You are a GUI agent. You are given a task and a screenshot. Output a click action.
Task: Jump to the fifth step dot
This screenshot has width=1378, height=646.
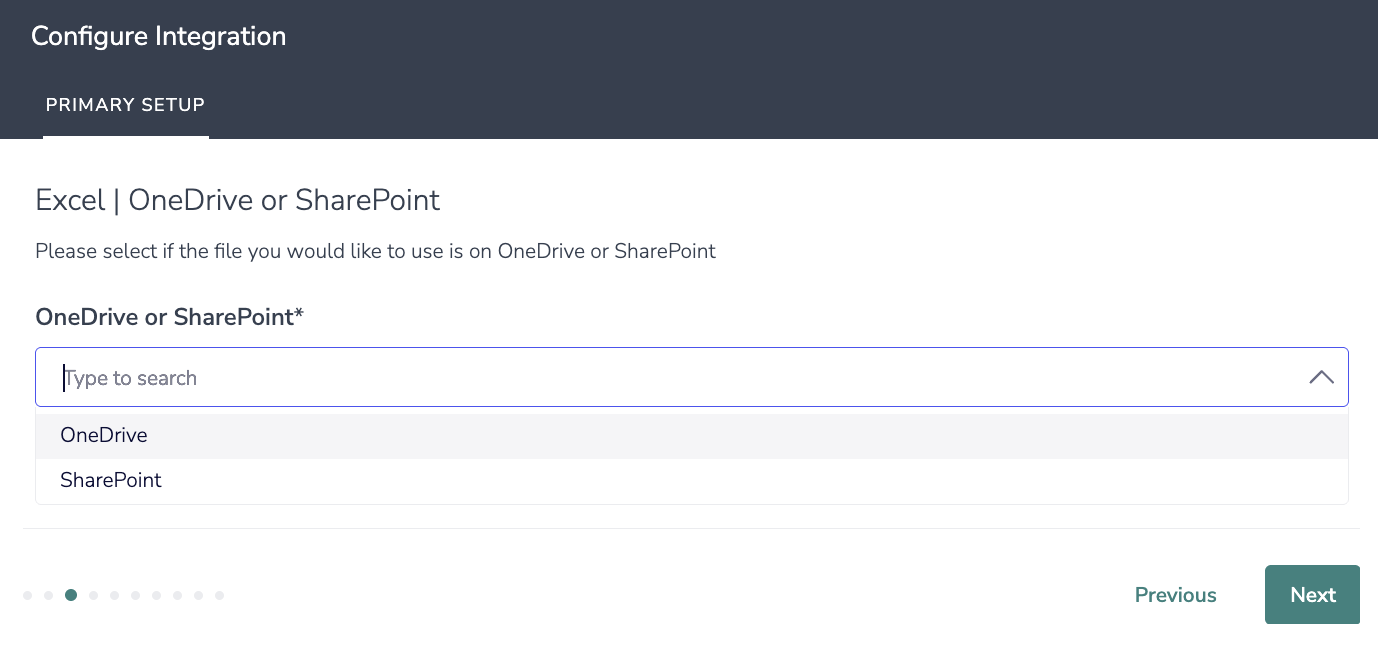(x=114, y=595)
